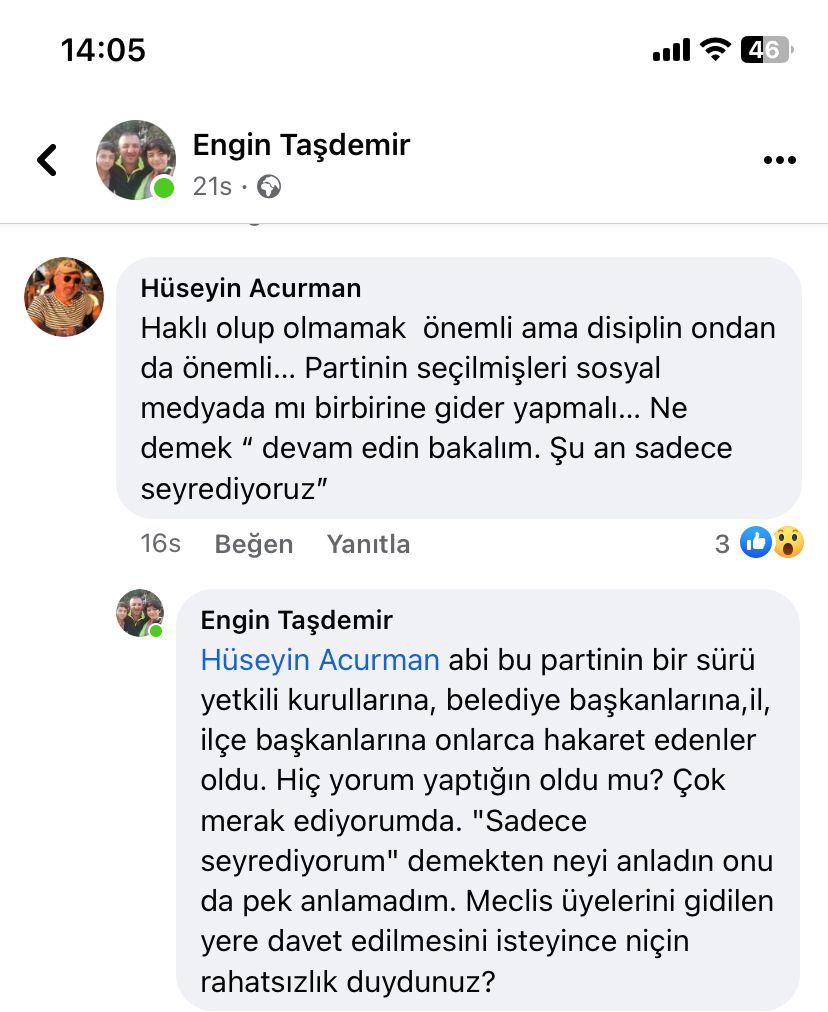Tap the battery indicator in the status bar

(x=767, y=49)
